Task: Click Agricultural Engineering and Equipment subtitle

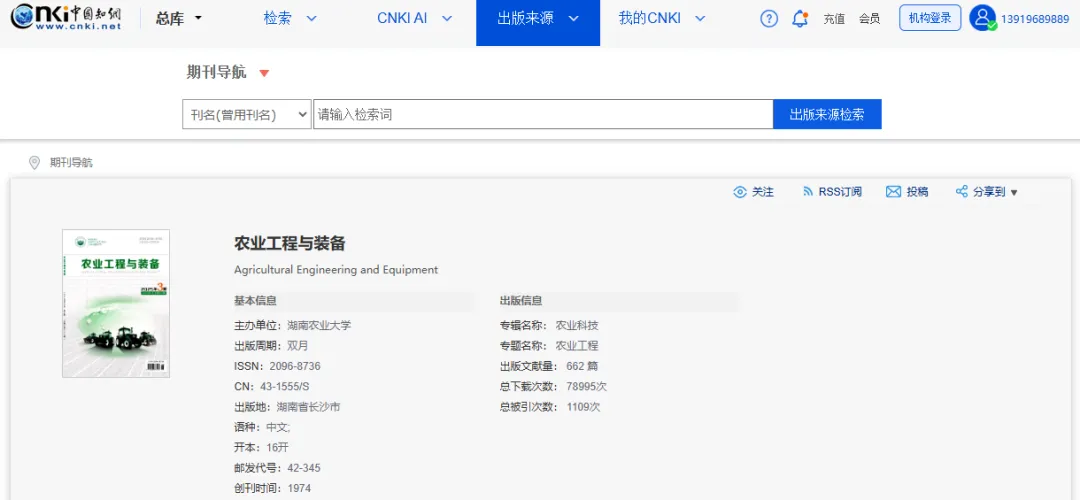Action: [336, 269]
